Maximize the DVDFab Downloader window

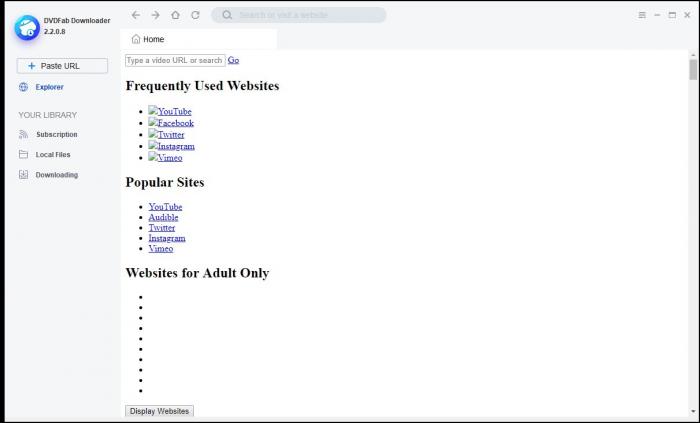(672, 15)
